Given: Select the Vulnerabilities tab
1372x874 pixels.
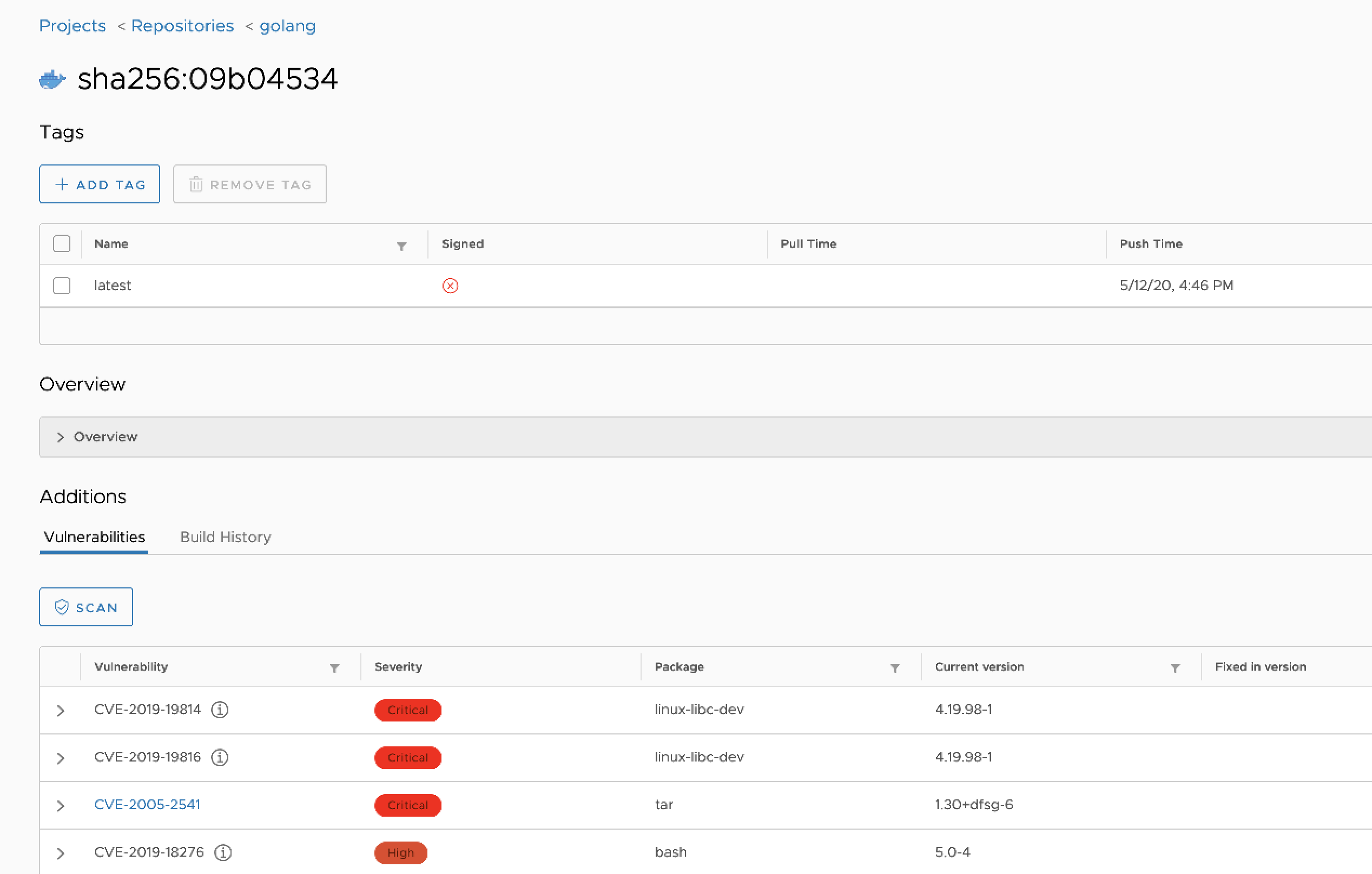Looking at the screenshot, I should tap(94, 537).
